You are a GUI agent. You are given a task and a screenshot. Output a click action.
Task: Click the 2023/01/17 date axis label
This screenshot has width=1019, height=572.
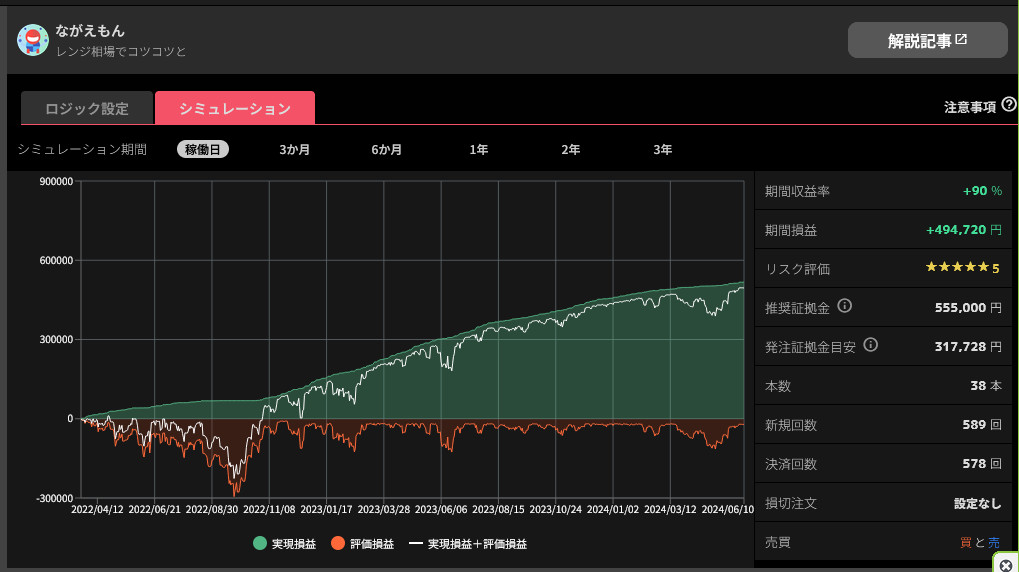click(x=326, y=510)
